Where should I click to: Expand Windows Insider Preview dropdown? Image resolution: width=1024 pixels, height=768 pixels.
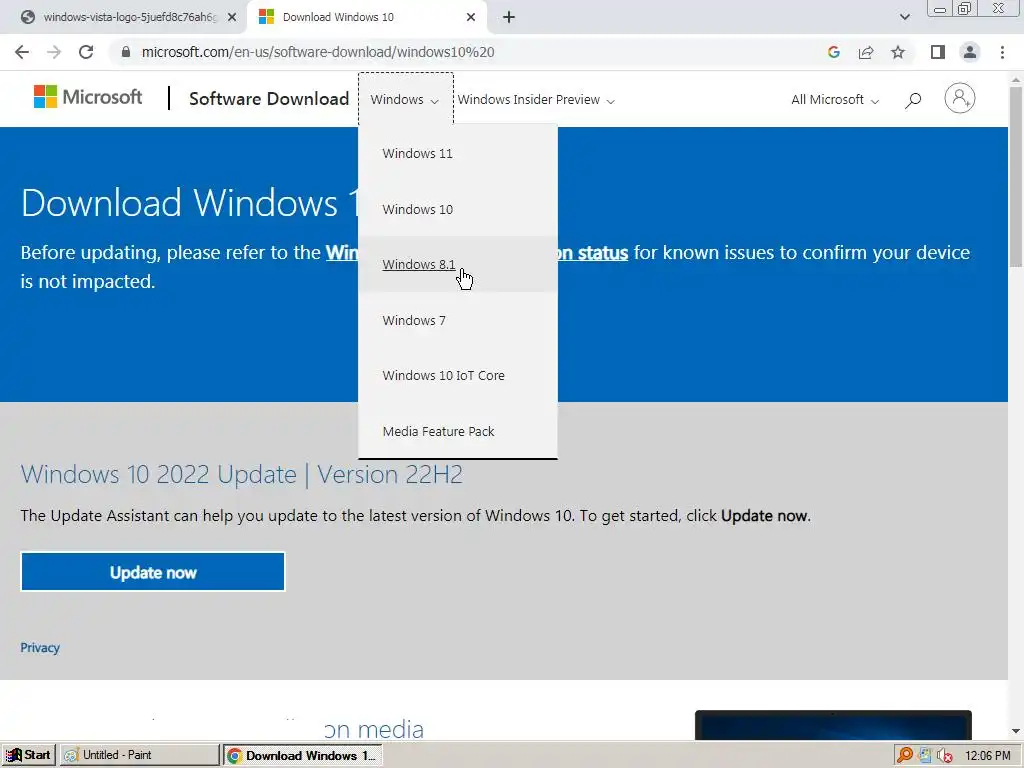coord(536,100)
